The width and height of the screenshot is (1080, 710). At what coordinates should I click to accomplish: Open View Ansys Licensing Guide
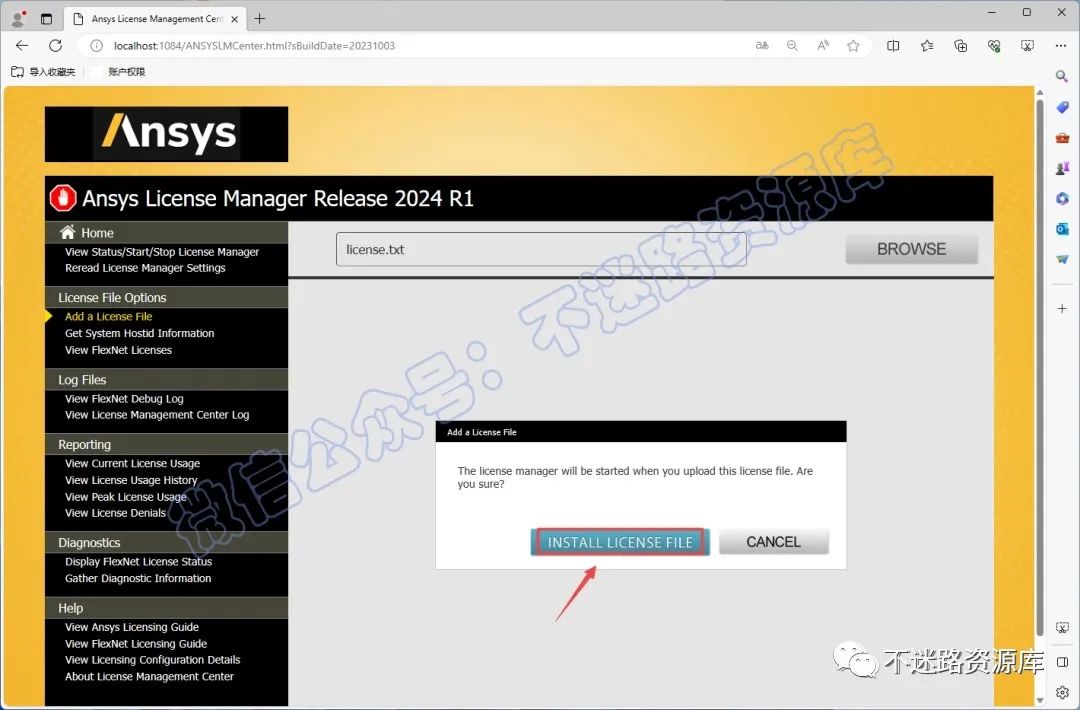[x=132, y=627]
